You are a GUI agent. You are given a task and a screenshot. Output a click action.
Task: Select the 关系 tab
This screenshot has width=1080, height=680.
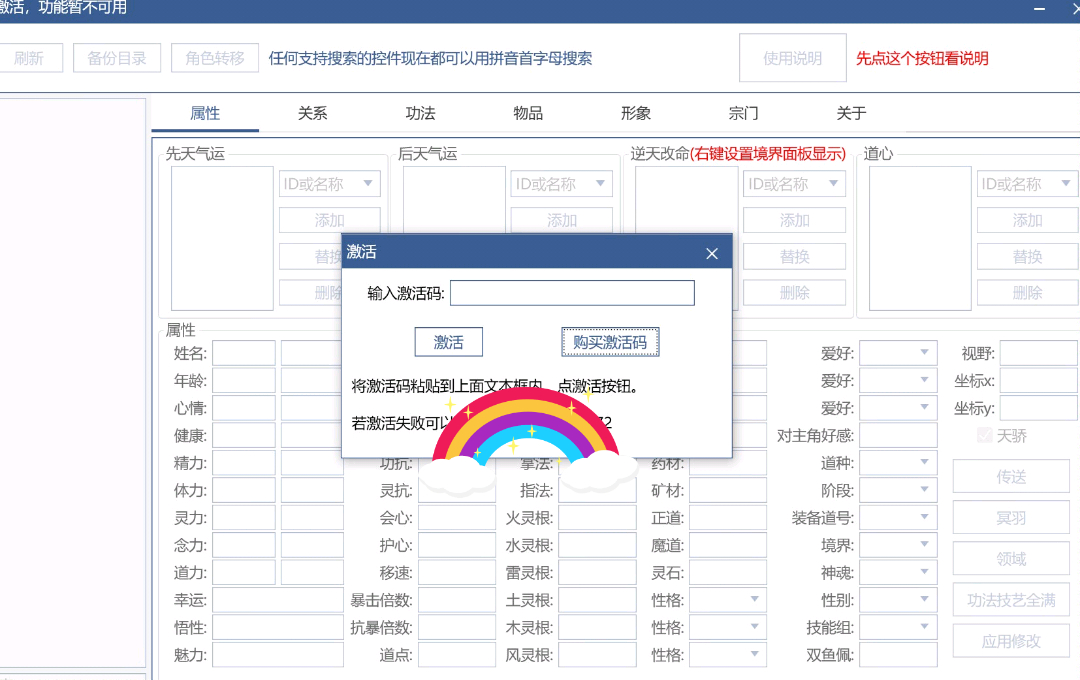[x=312, y=113]
